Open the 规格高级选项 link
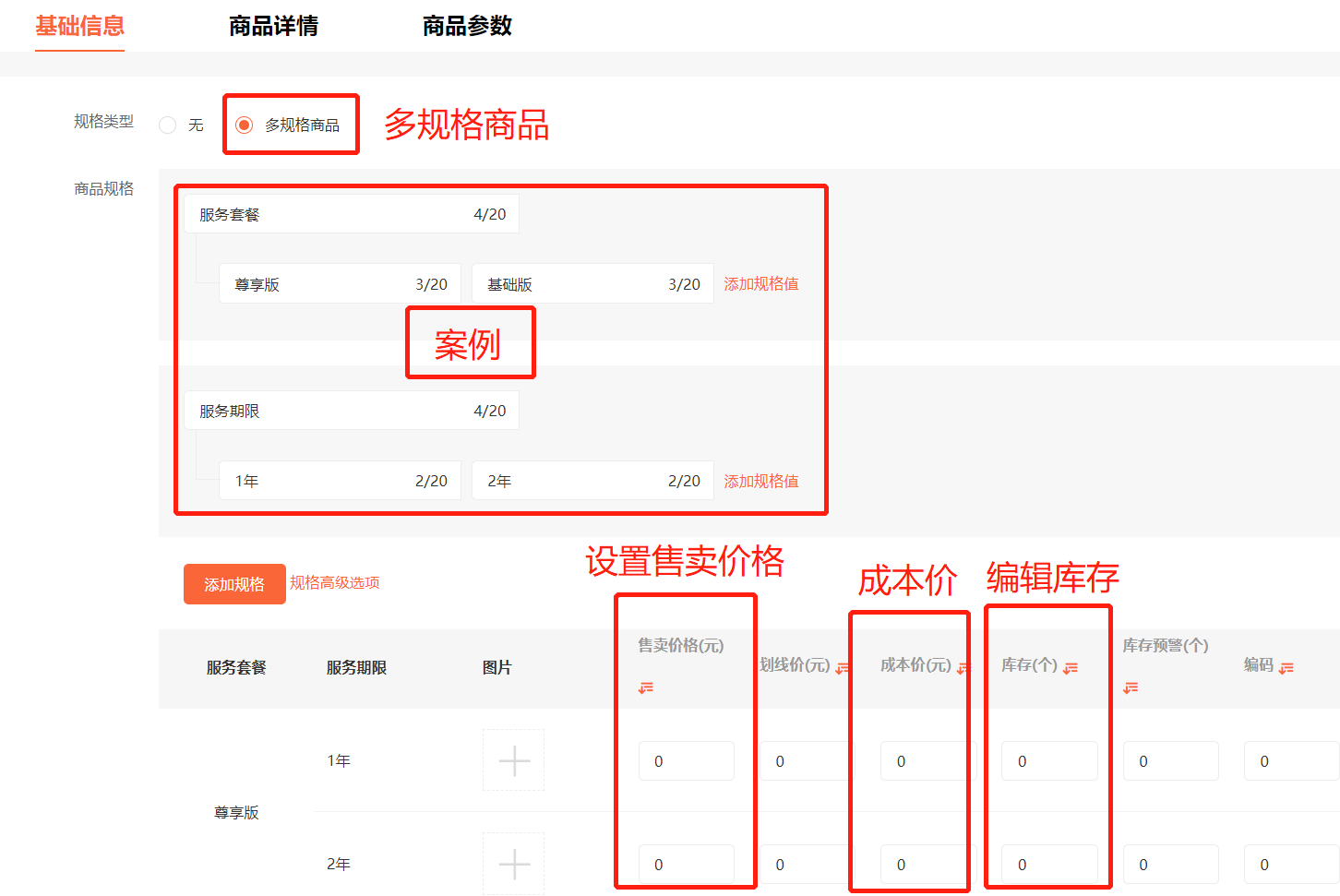This screenshot has height=896, width=1340. pos(334,582)
